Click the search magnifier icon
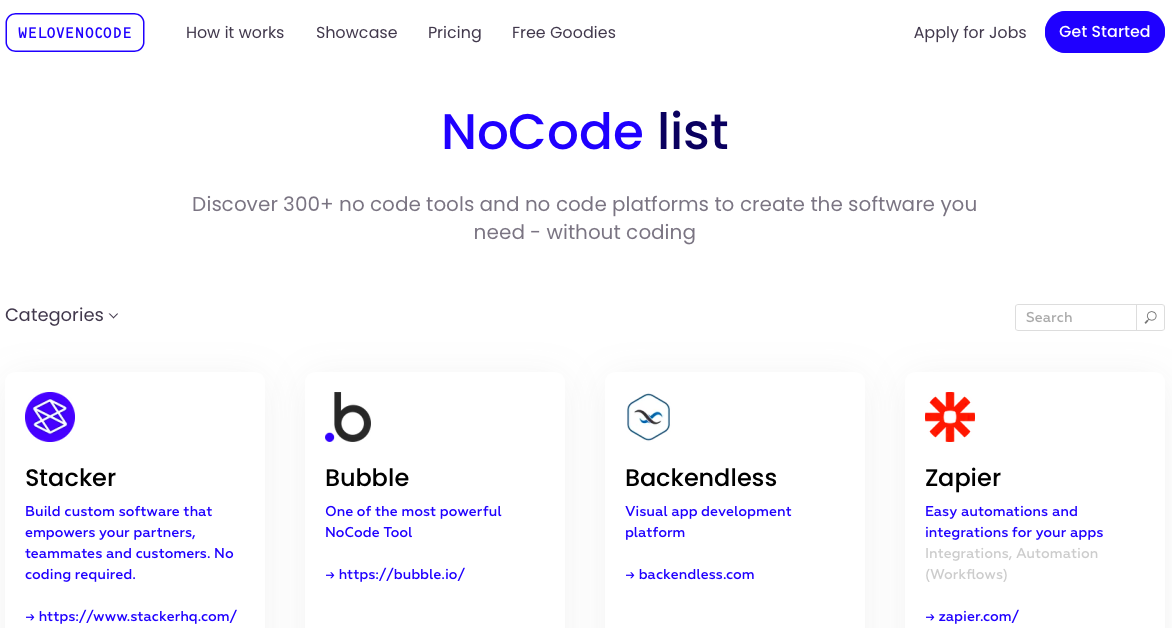 click(x=1150, y=317)
